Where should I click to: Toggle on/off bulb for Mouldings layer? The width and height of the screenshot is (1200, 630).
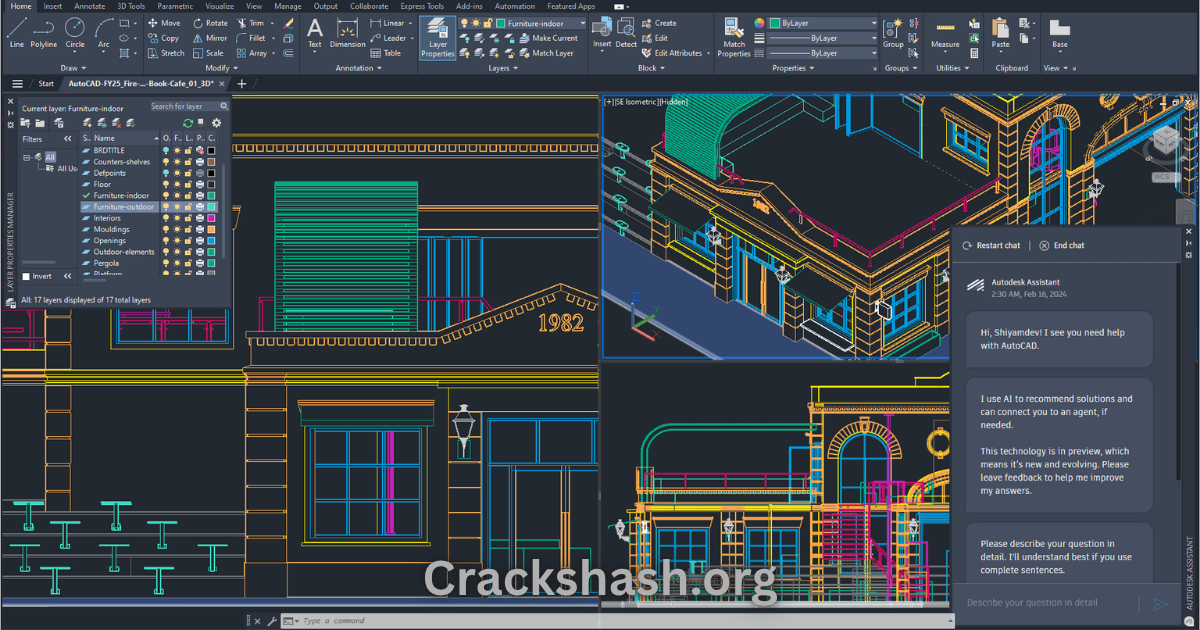click(166, 229)
